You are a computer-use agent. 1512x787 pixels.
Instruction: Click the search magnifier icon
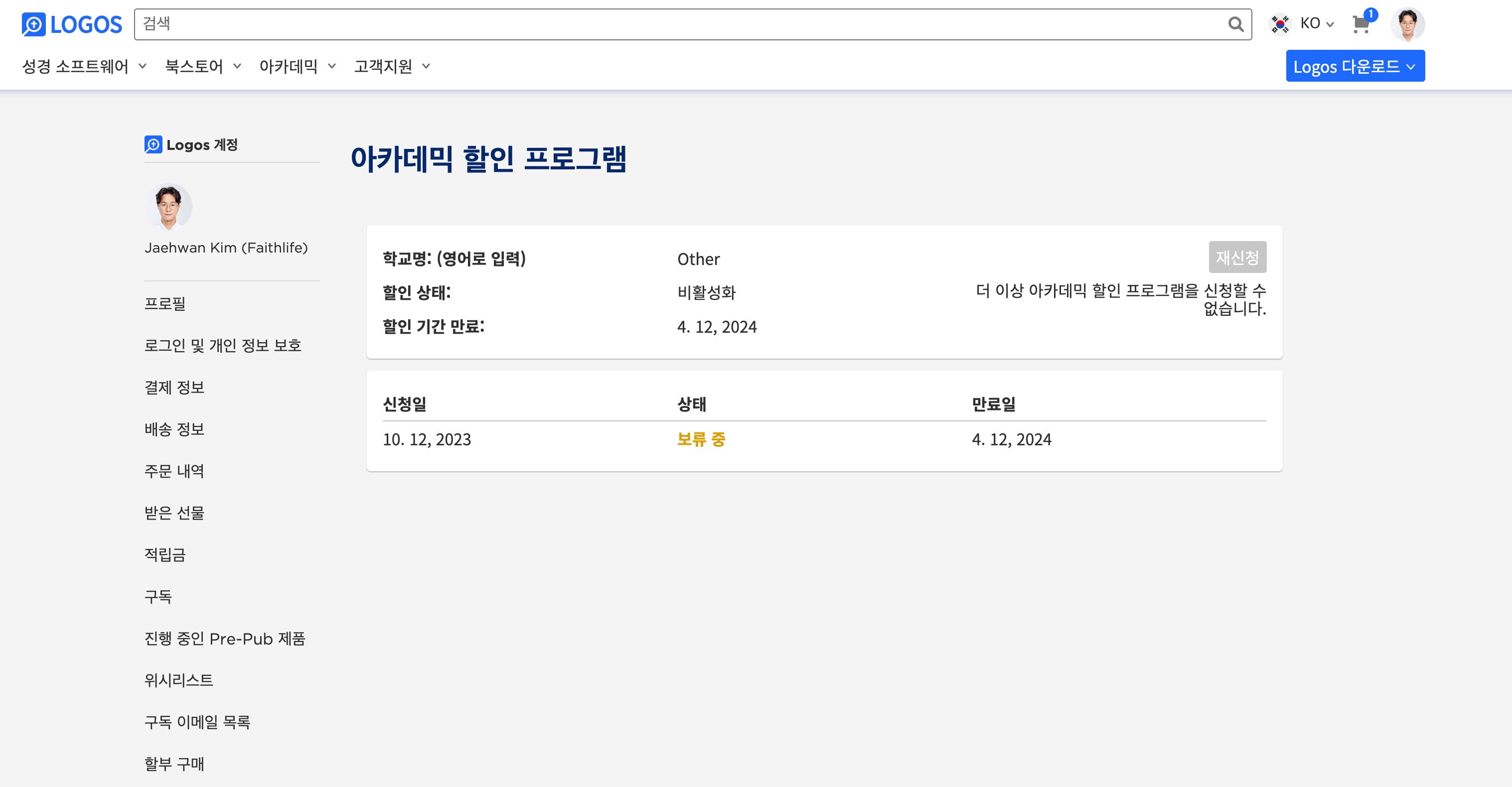[x=1235, y=24]
